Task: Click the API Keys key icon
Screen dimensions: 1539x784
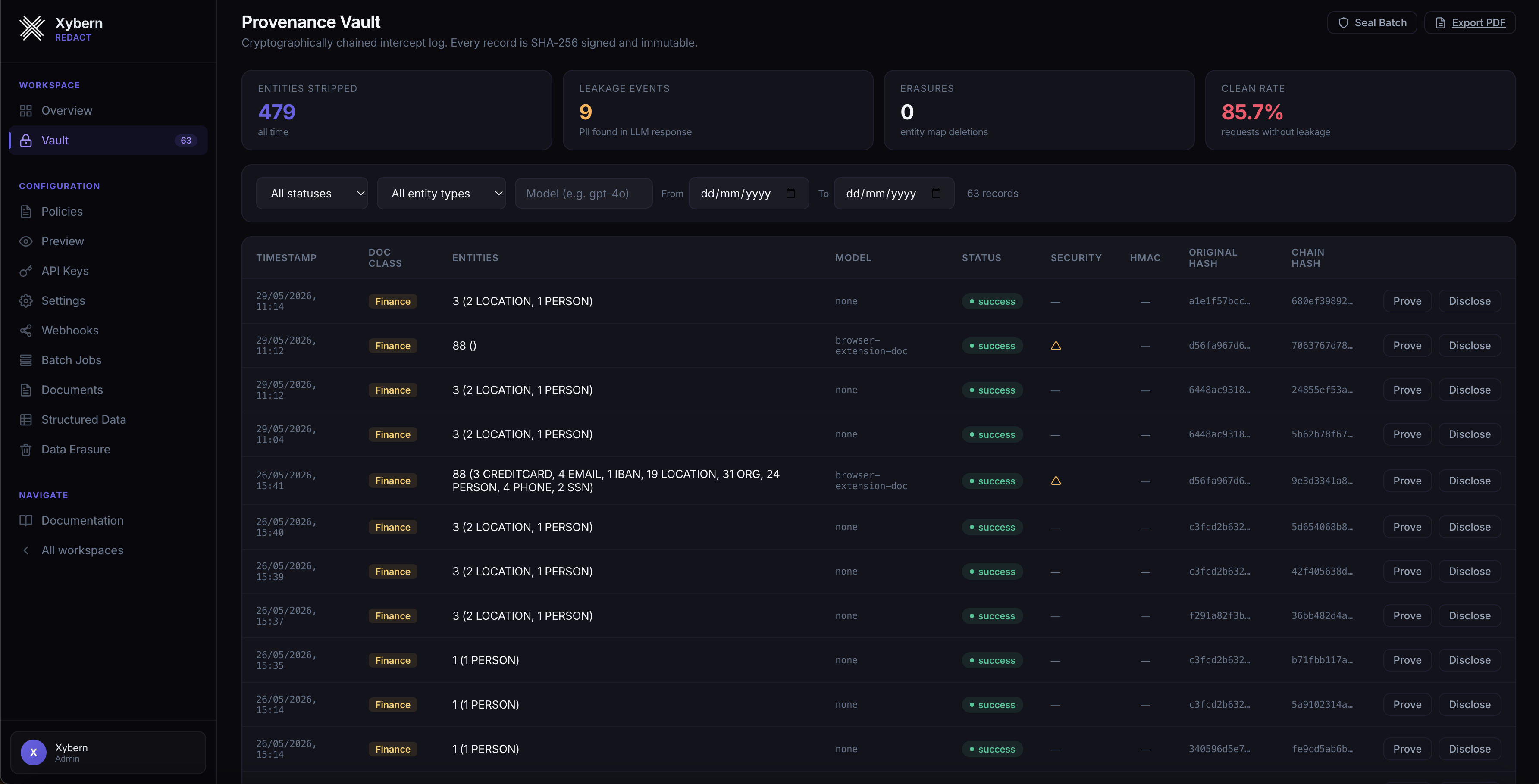Action: click(x=26, y=271)
